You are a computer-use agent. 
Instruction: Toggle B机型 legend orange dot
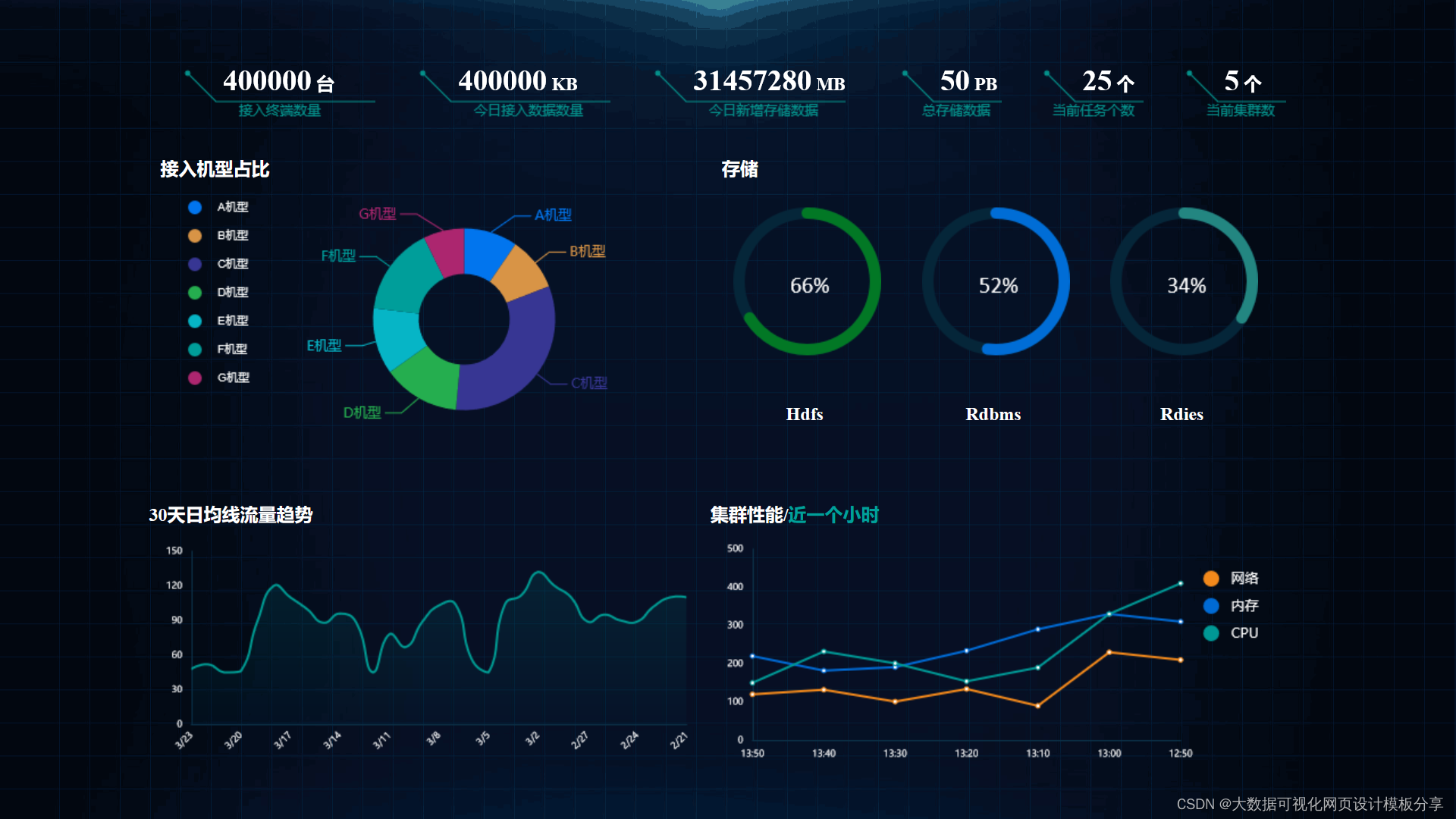[195, 236]
